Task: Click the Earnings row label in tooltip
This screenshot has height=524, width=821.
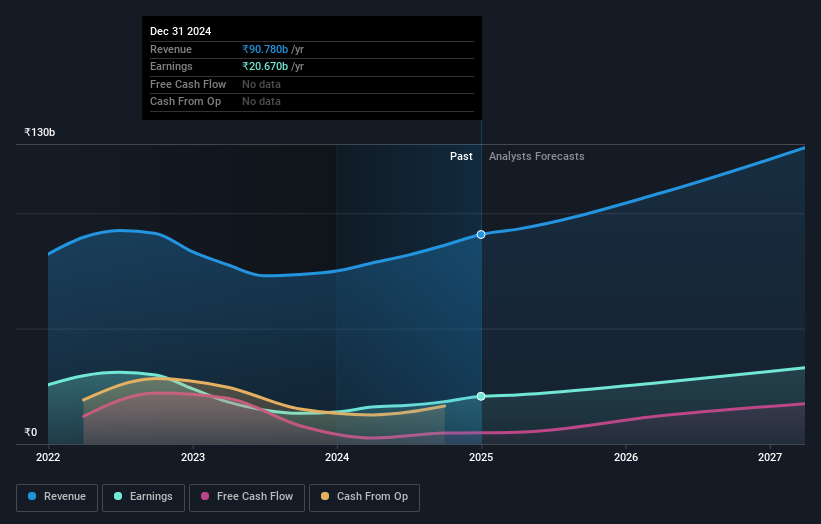Action: tap(171, 66)
